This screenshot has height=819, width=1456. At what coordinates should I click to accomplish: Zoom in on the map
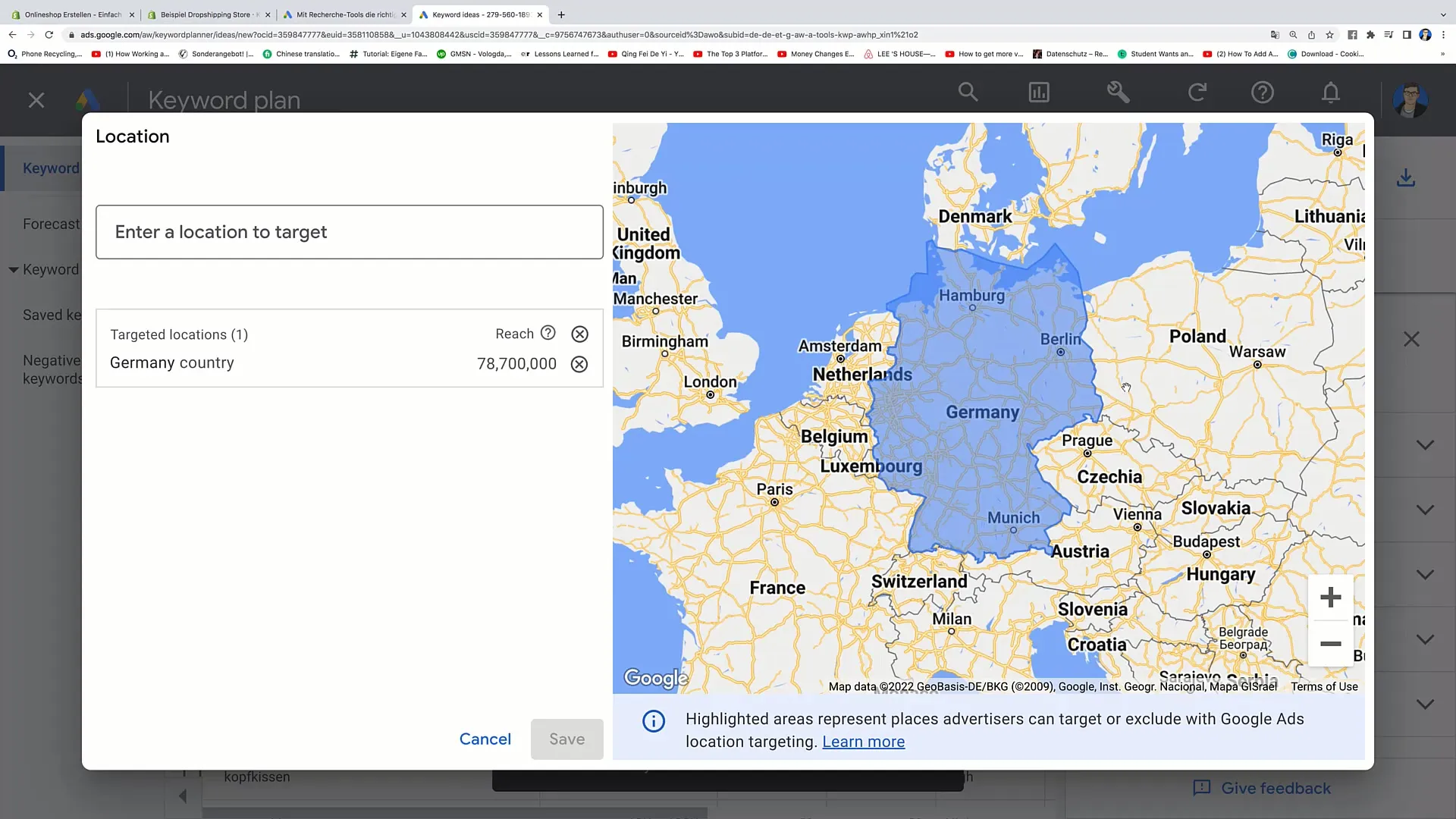click(x=1331, y=598)
